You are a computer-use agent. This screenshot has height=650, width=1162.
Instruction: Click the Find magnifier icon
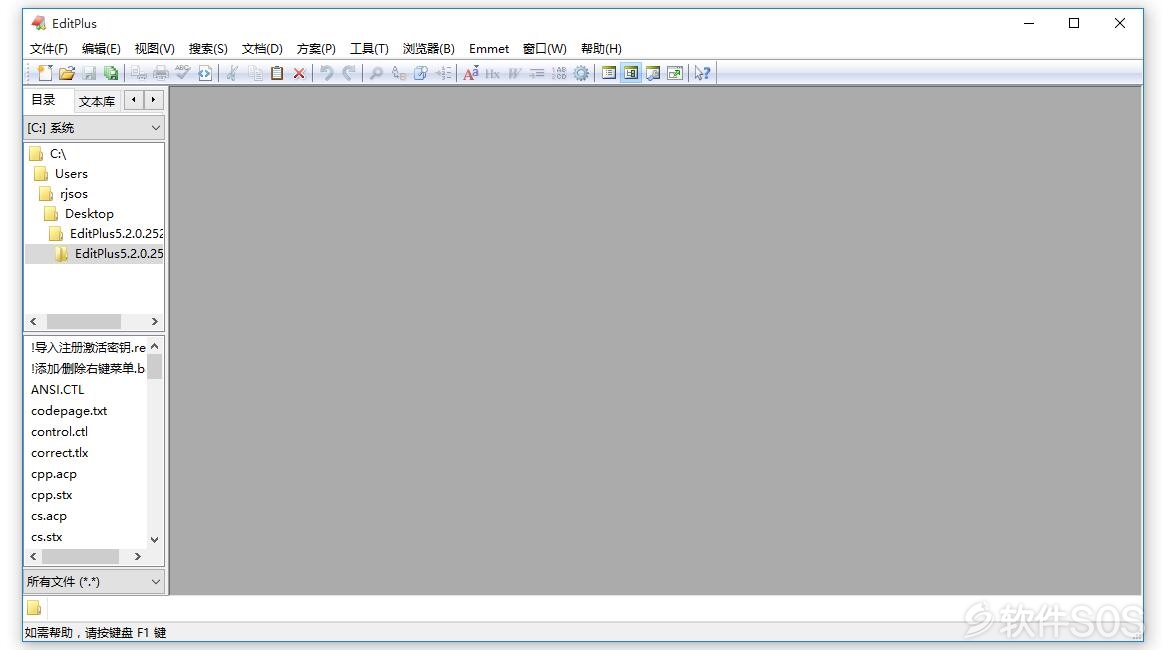click(x=376, y=73)
